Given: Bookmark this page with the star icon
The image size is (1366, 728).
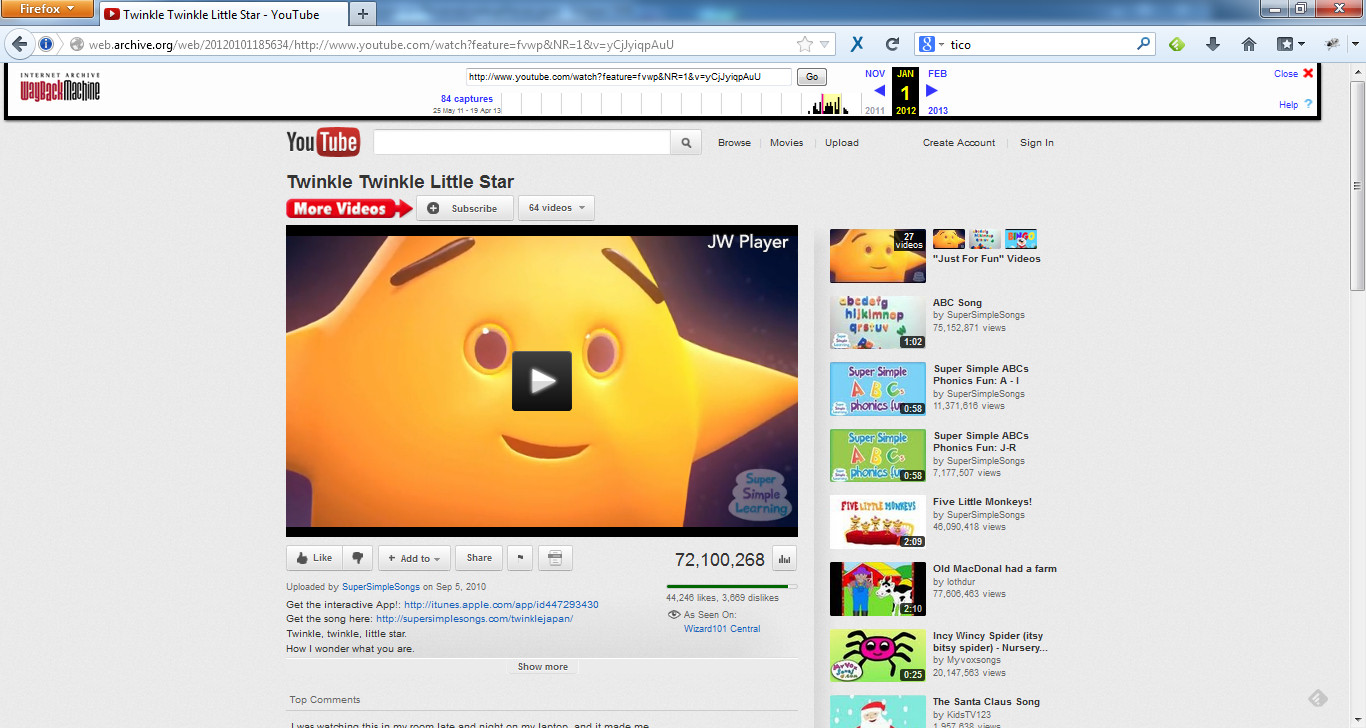Looking at the screenshot, I should [805, 44].
